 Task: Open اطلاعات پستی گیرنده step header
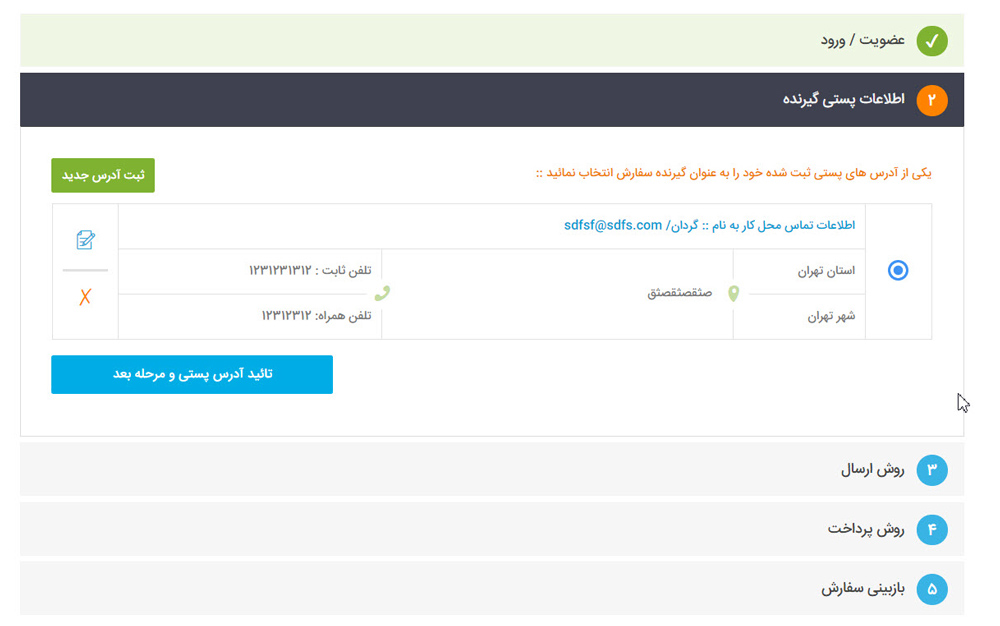pyautogui.click(x=492, y=100)
